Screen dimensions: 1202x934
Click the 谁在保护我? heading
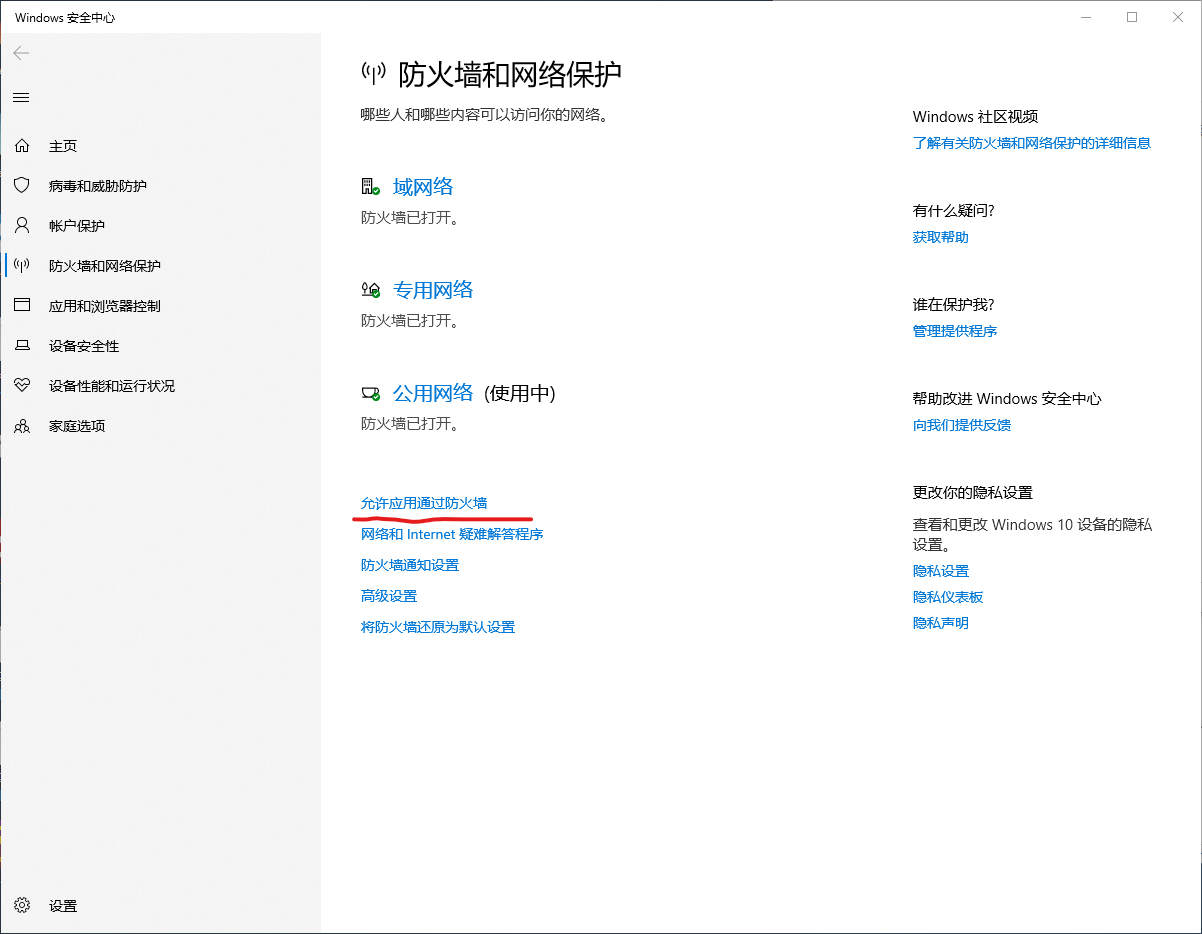pyautogui.click(x=954, y=304)
